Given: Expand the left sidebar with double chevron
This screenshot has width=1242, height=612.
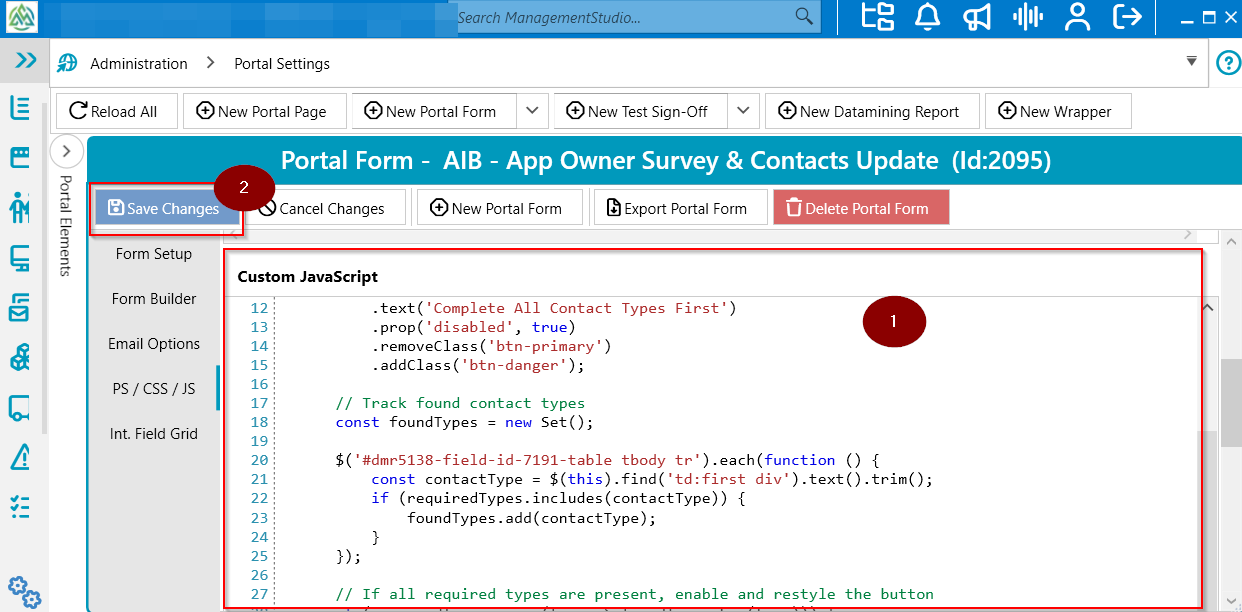Looking at the screenshot, I should pos(26,60).
